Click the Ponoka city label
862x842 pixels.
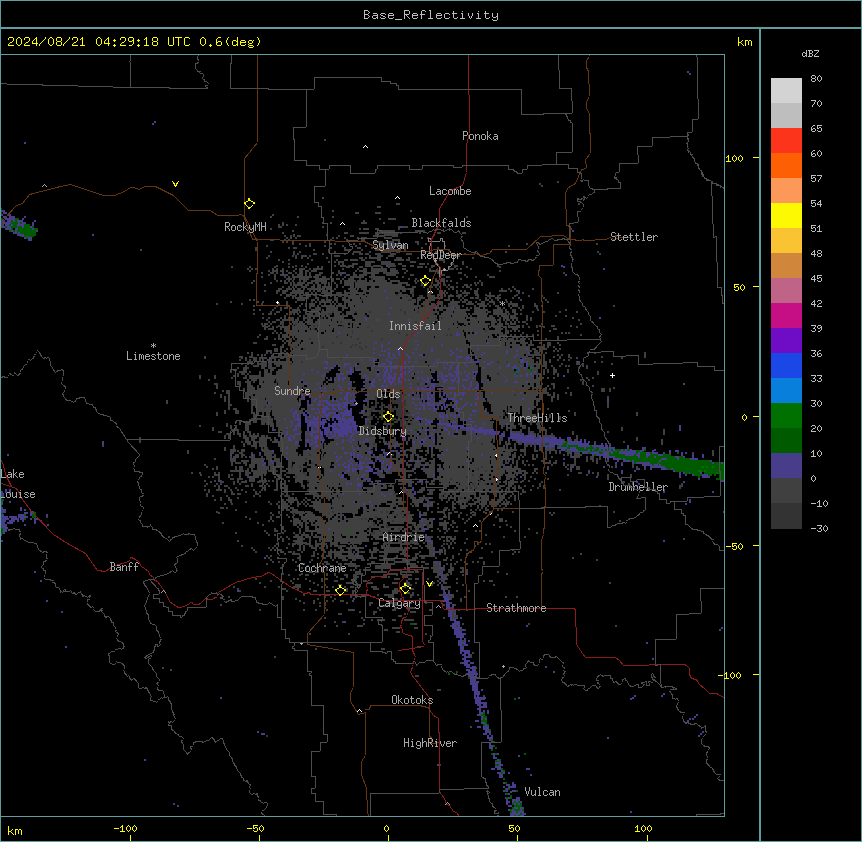pos(480,136)
